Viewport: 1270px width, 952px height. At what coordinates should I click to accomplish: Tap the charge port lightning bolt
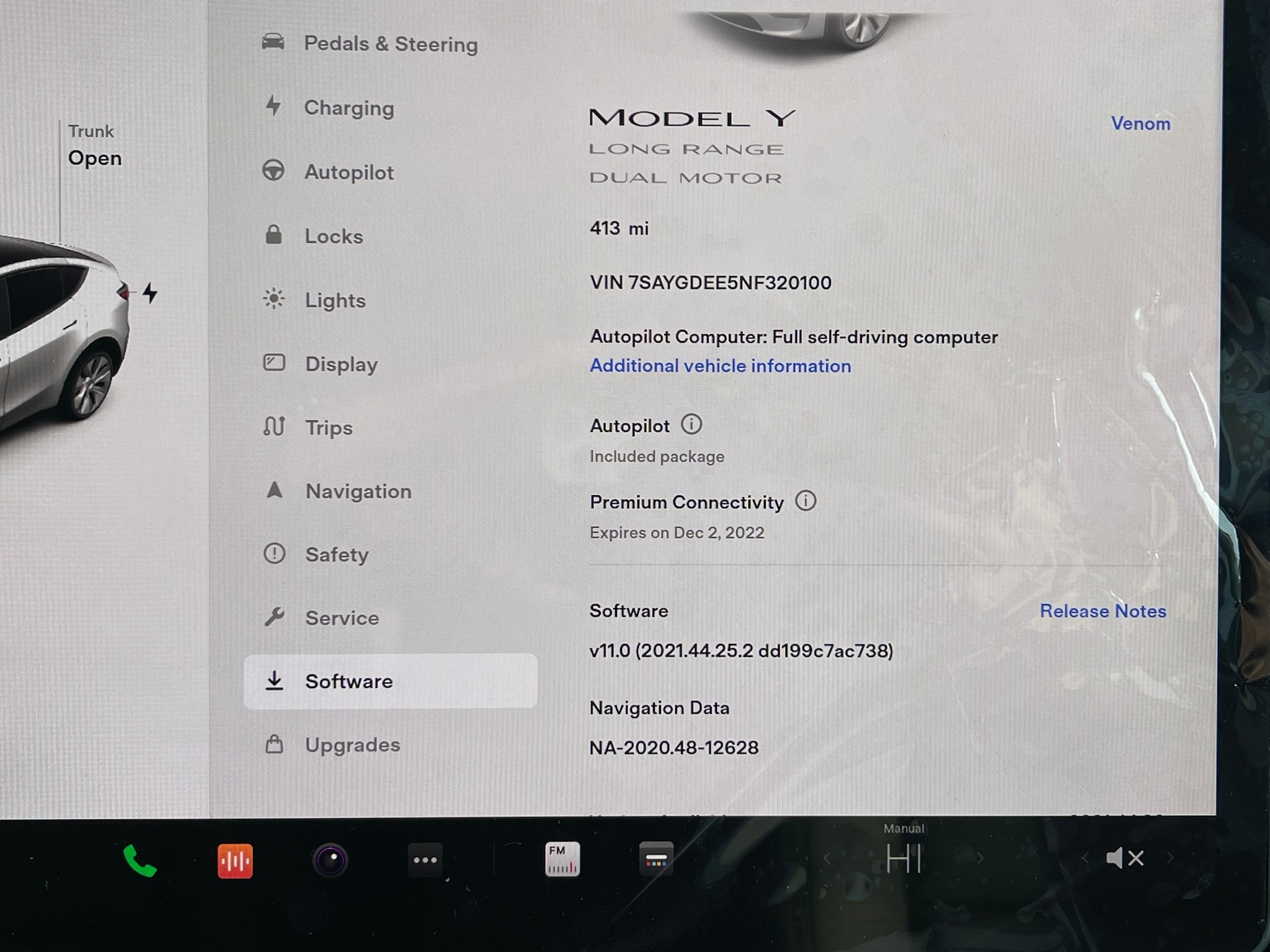coord(149,293)
